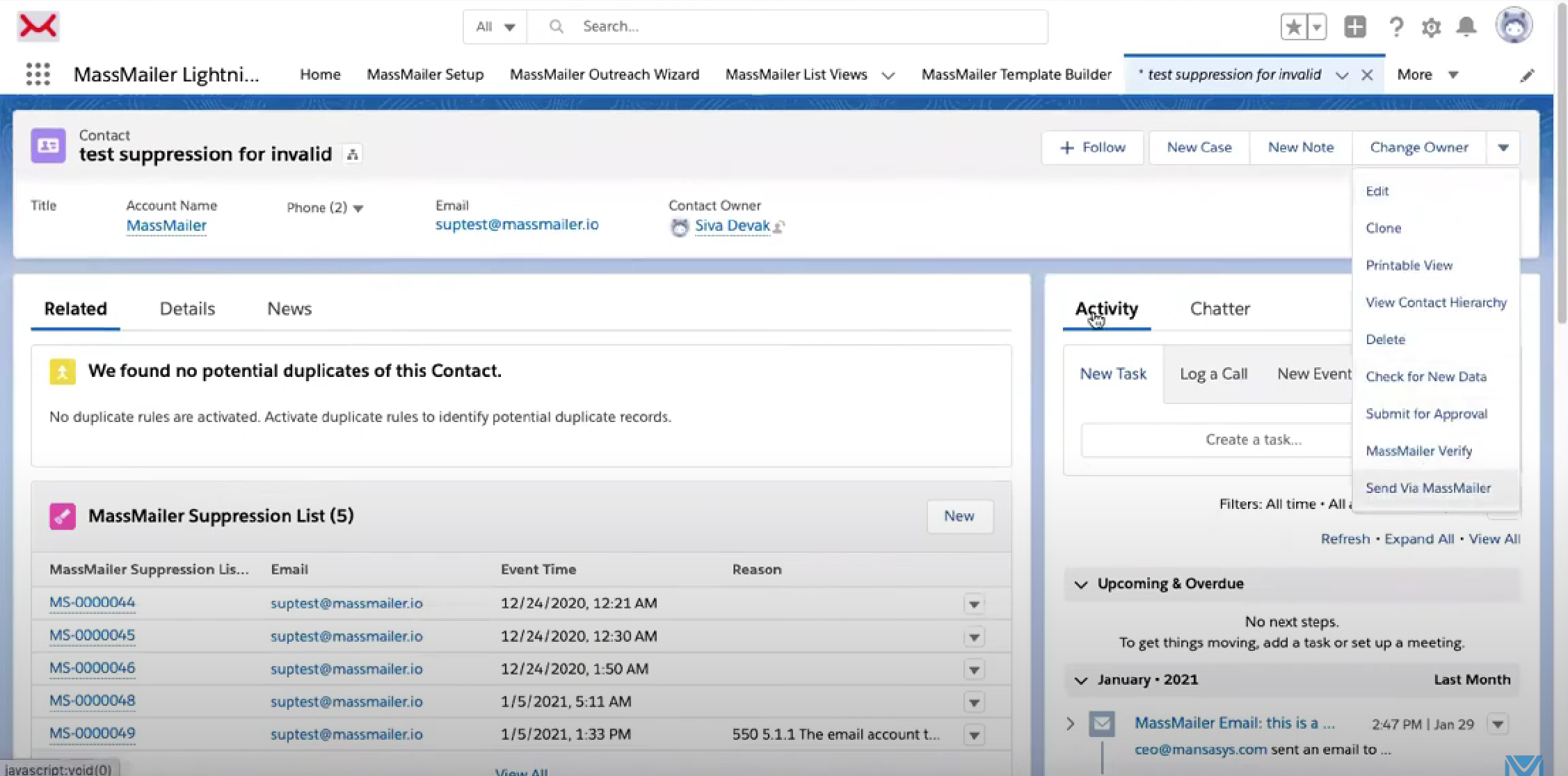Image resolution: width=1568 pixels, height=776 pixels.
Task: Click into the Search field
Action: pyautogui.click(x=787, y=26)
